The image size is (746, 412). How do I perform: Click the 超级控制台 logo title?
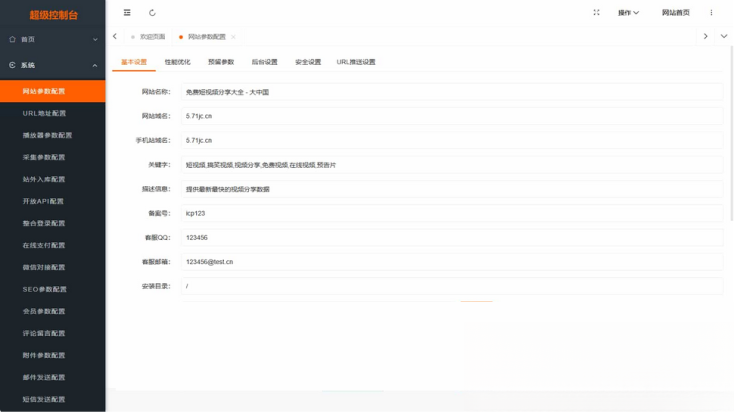click(x=53, y=15)
